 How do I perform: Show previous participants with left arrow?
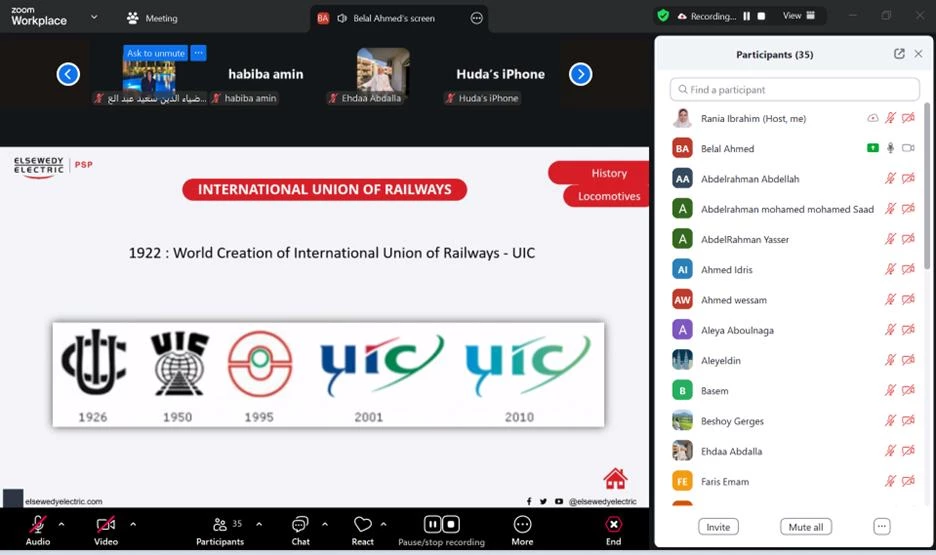68,74
